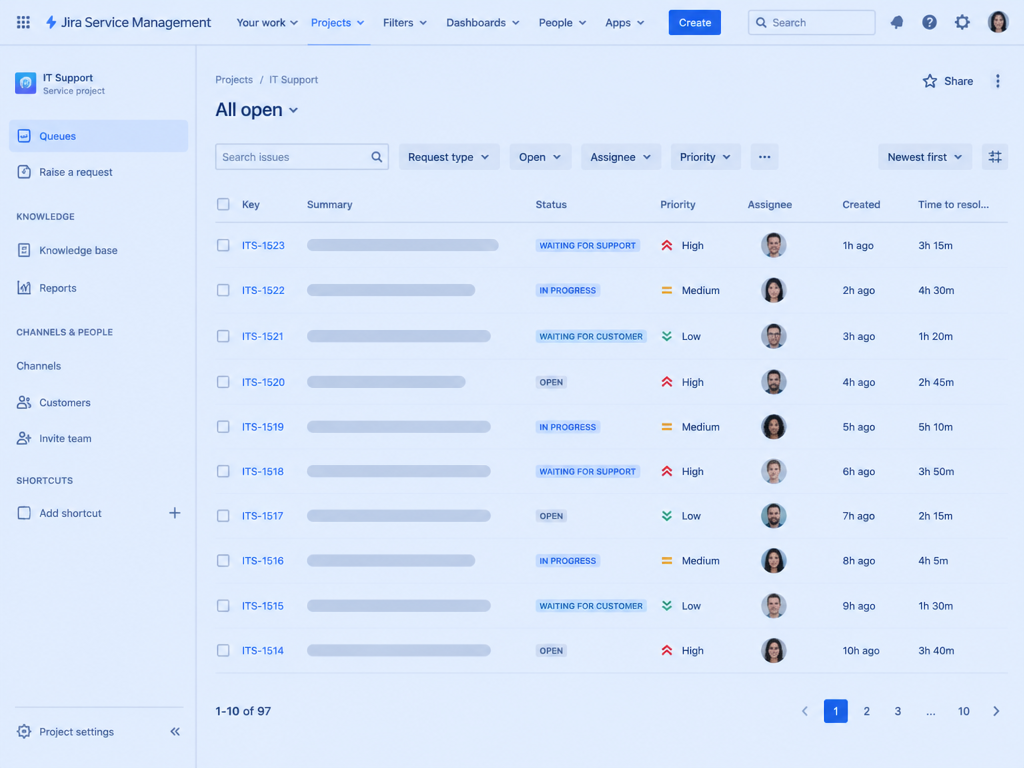Click Medium priority icon on ITS-1519
This screenshot has width=1024, height=768.
coord(667,426)
